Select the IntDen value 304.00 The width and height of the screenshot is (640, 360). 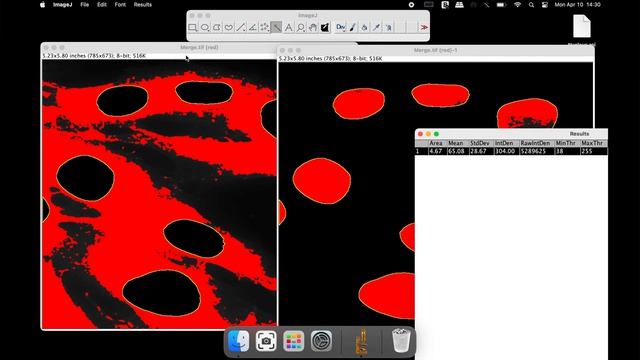point(505,151)
